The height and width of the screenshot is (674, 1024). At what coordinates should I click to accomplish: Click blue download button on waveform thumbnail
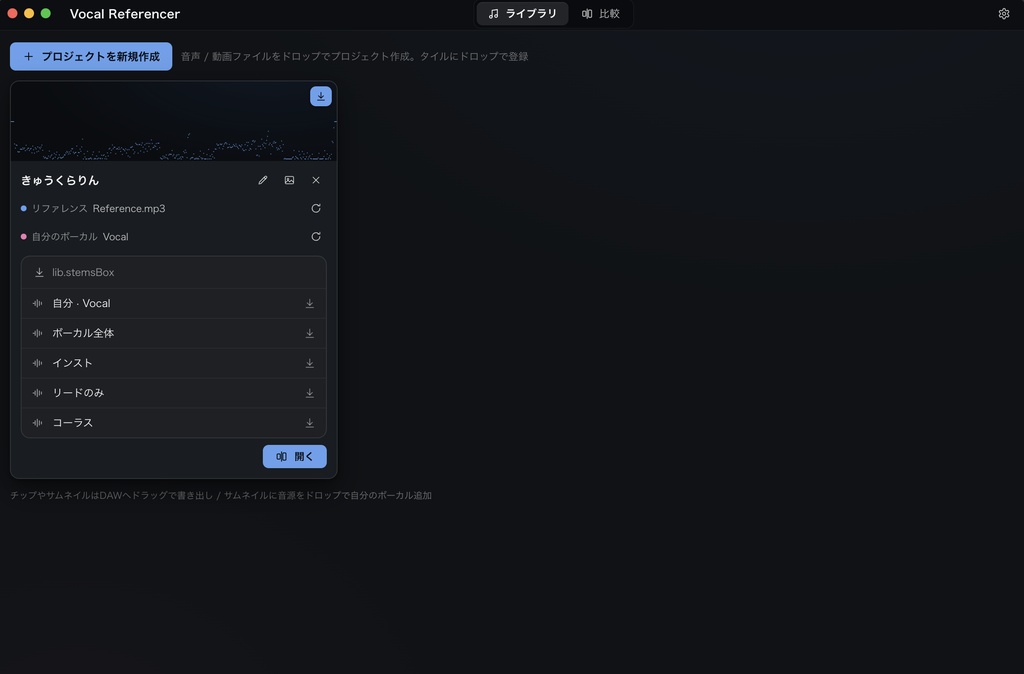[321, 96]
